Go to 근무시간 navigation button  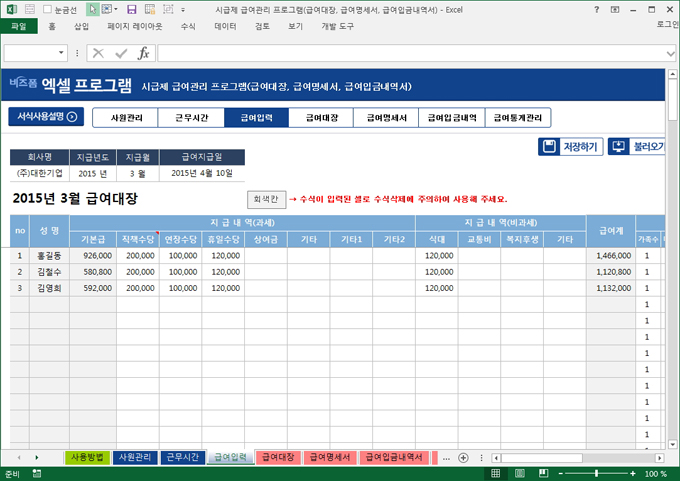[x=191, y=118]
